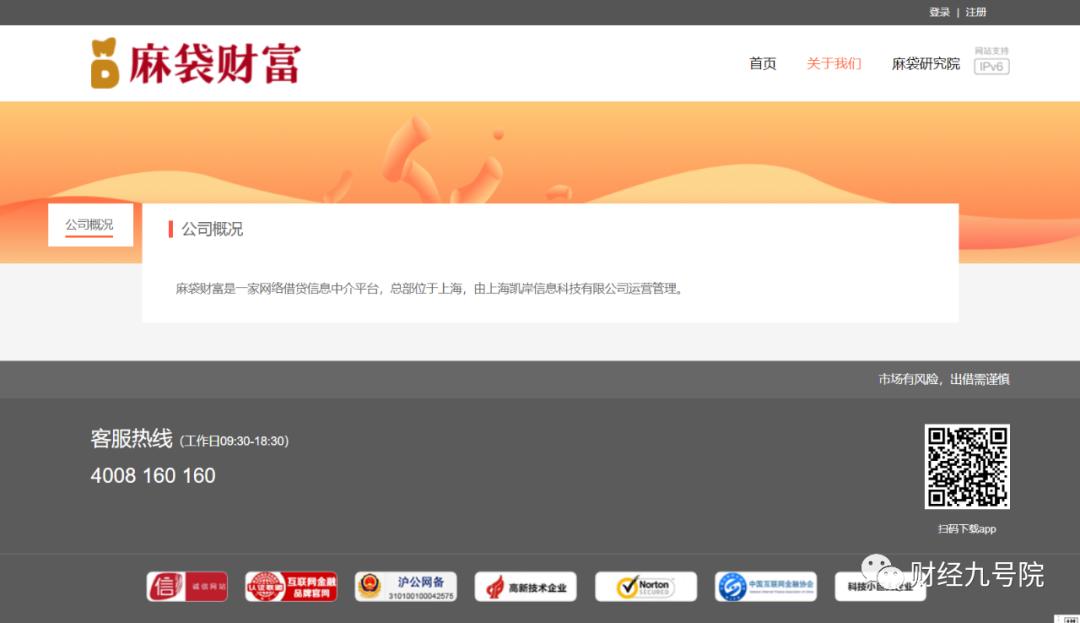1080x623 pixels.
Task: Click the 麻袋财富 cat logo icon
Action: [x=104, y=62]
